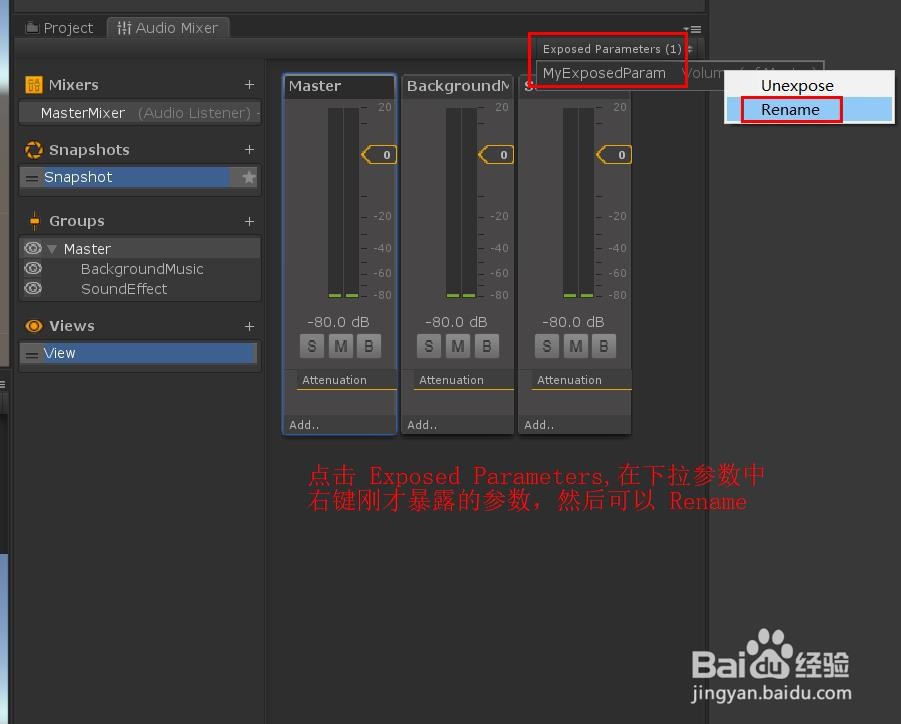901x724 pixels.
Task: Collapse the Master group tree arrow
Action: click(52, 249)
